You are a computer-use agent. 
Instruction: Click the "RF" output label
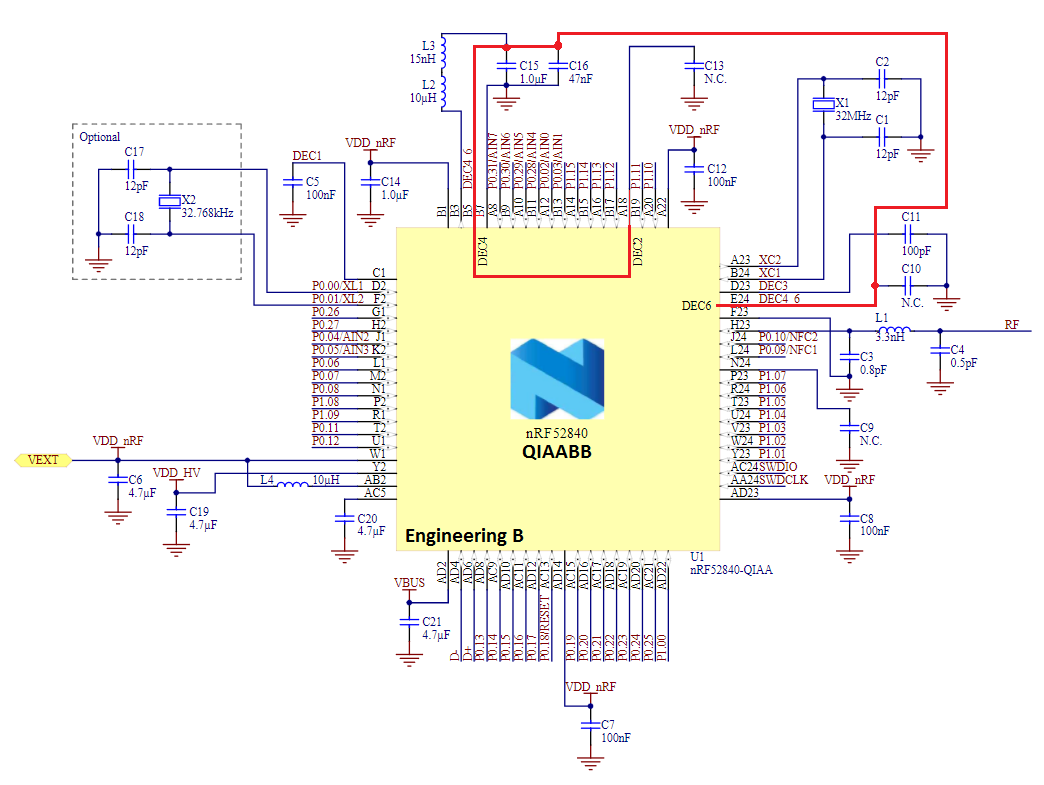click(x=1011, y=325)
